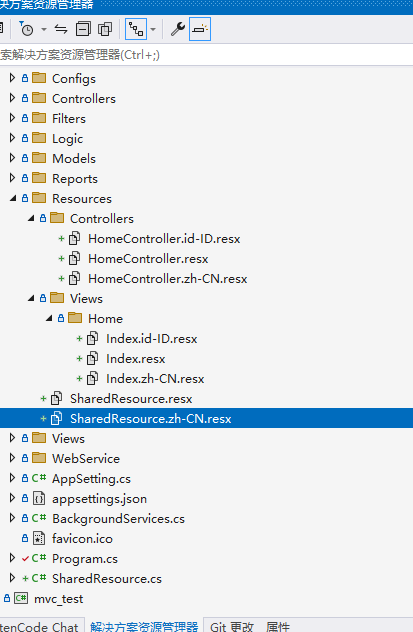Viewport: 413px width, 632px height.
Task: Click the Reports folder icon
Action: [x=39, y=178]
